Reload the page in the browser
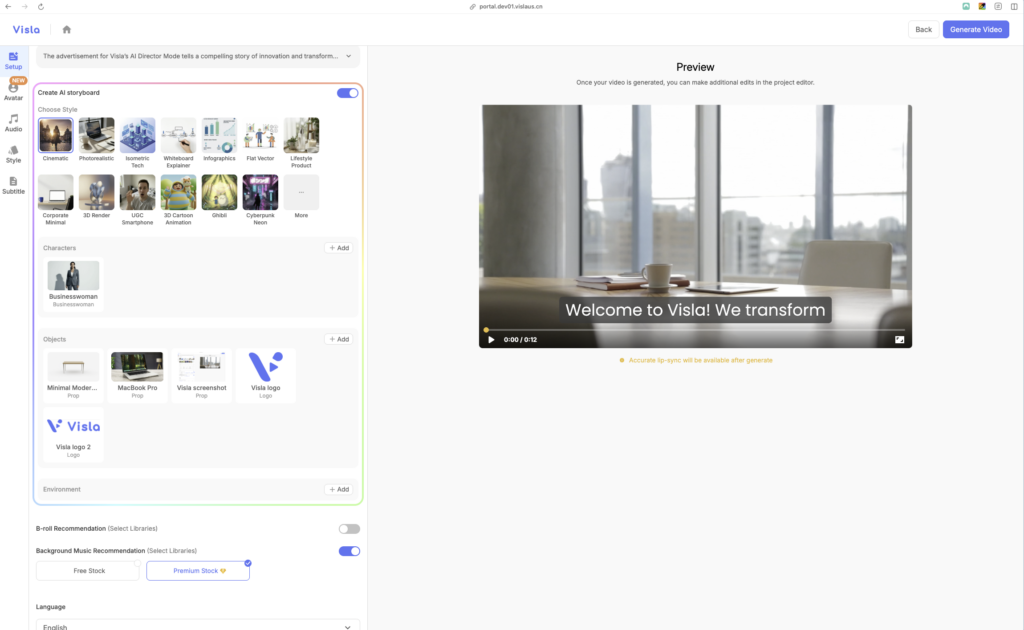Screen dimensions: 1024x630 click(x=40, y=6)
